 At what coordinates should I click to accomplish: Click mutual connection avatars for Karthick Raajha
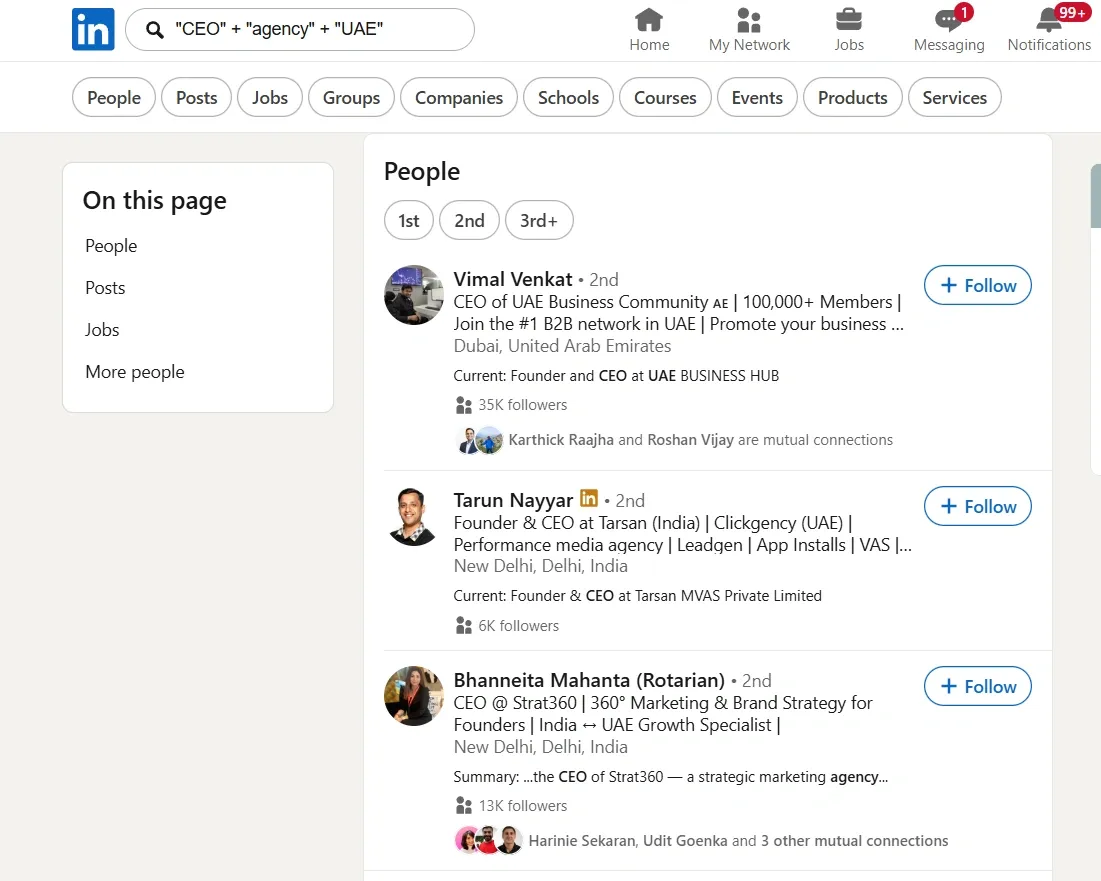coord(480,440)
